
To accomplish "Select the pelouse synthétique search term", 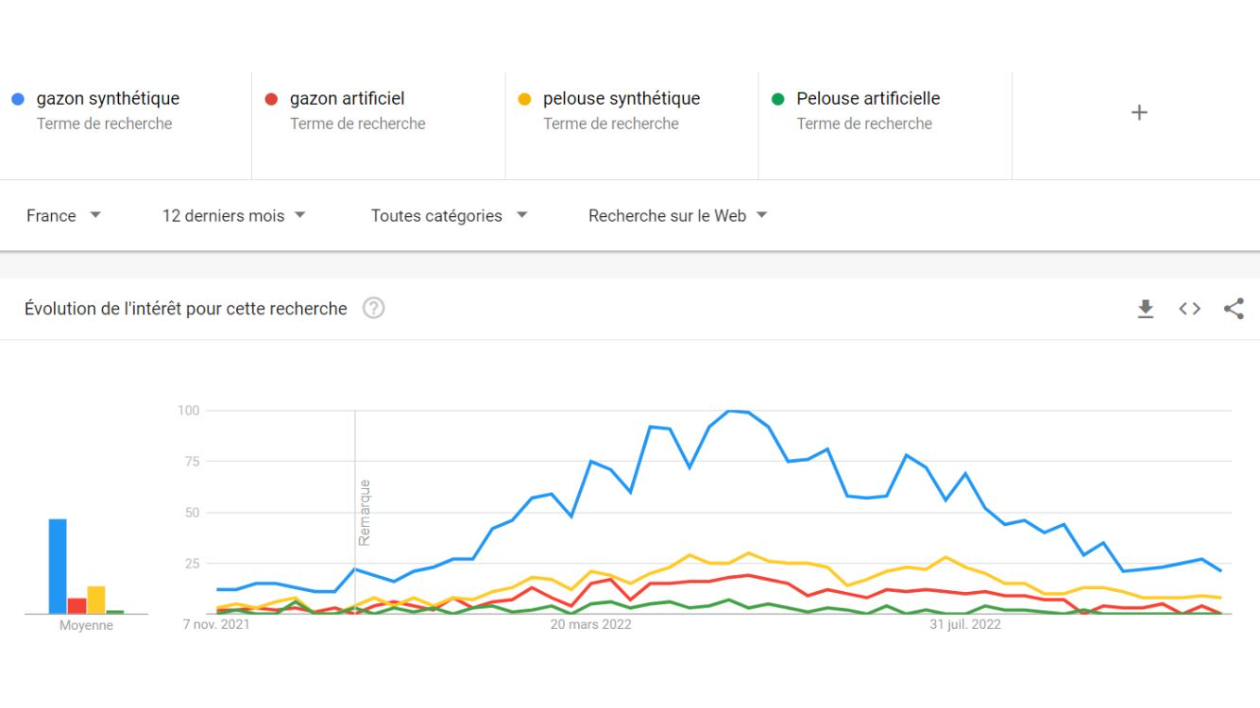I will tap(621, 99).
